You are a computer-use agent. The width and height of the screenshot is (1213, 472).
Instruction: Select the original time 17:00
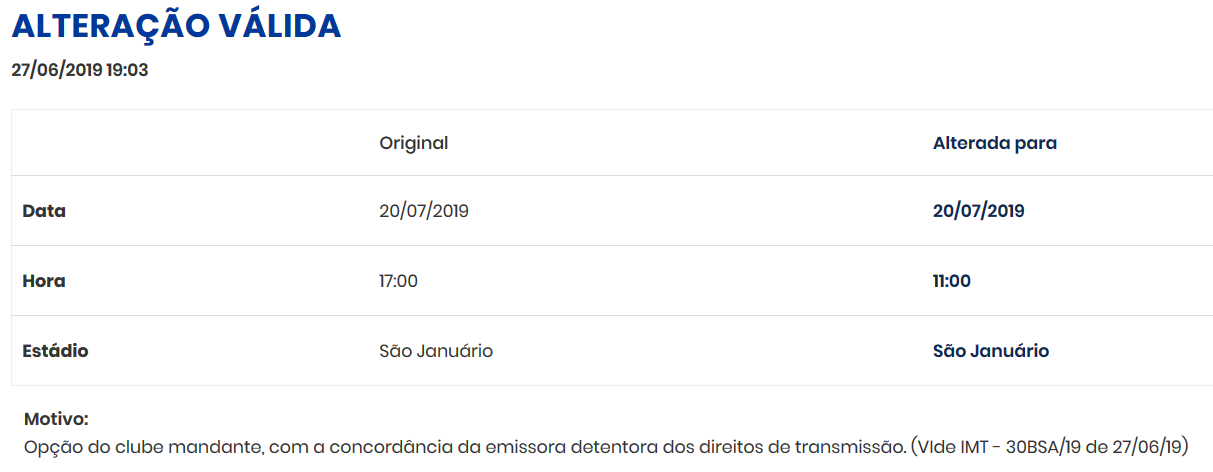(x=398, y=281)
